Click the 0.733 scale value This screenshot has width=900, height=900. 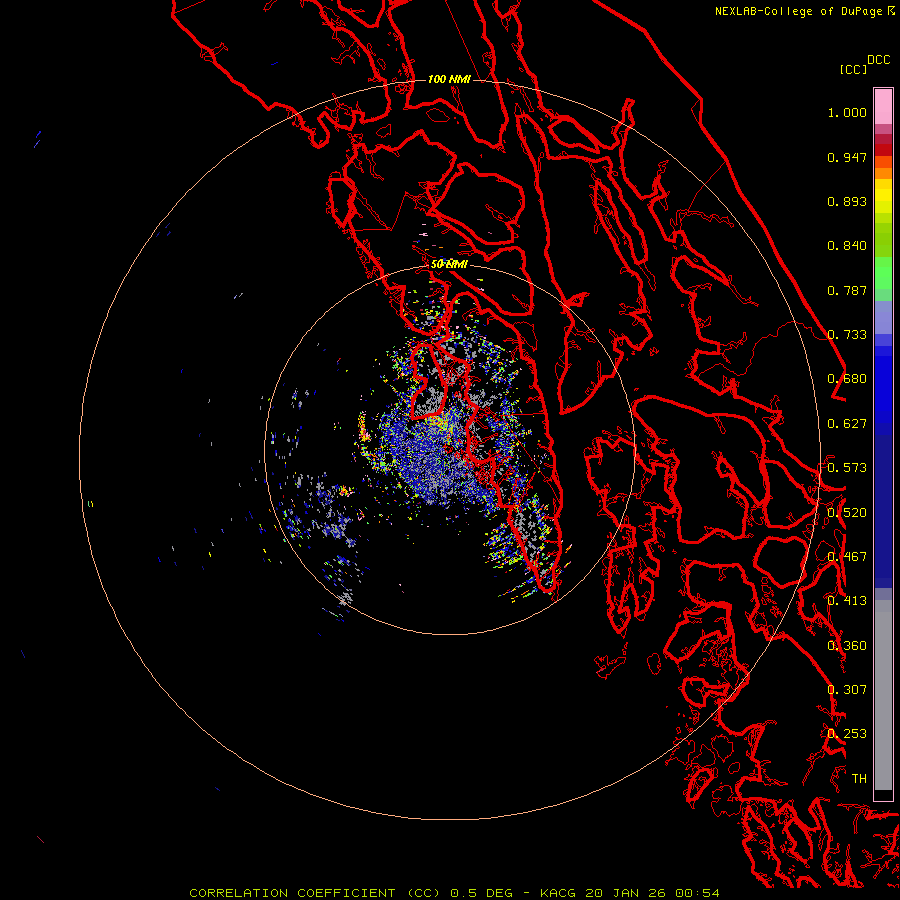847,335
